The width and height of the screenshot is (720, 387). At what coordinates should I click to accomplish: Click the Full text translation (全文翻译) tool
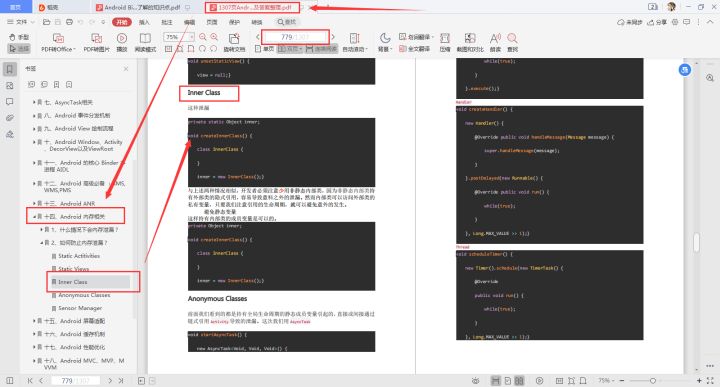point(415,48)
